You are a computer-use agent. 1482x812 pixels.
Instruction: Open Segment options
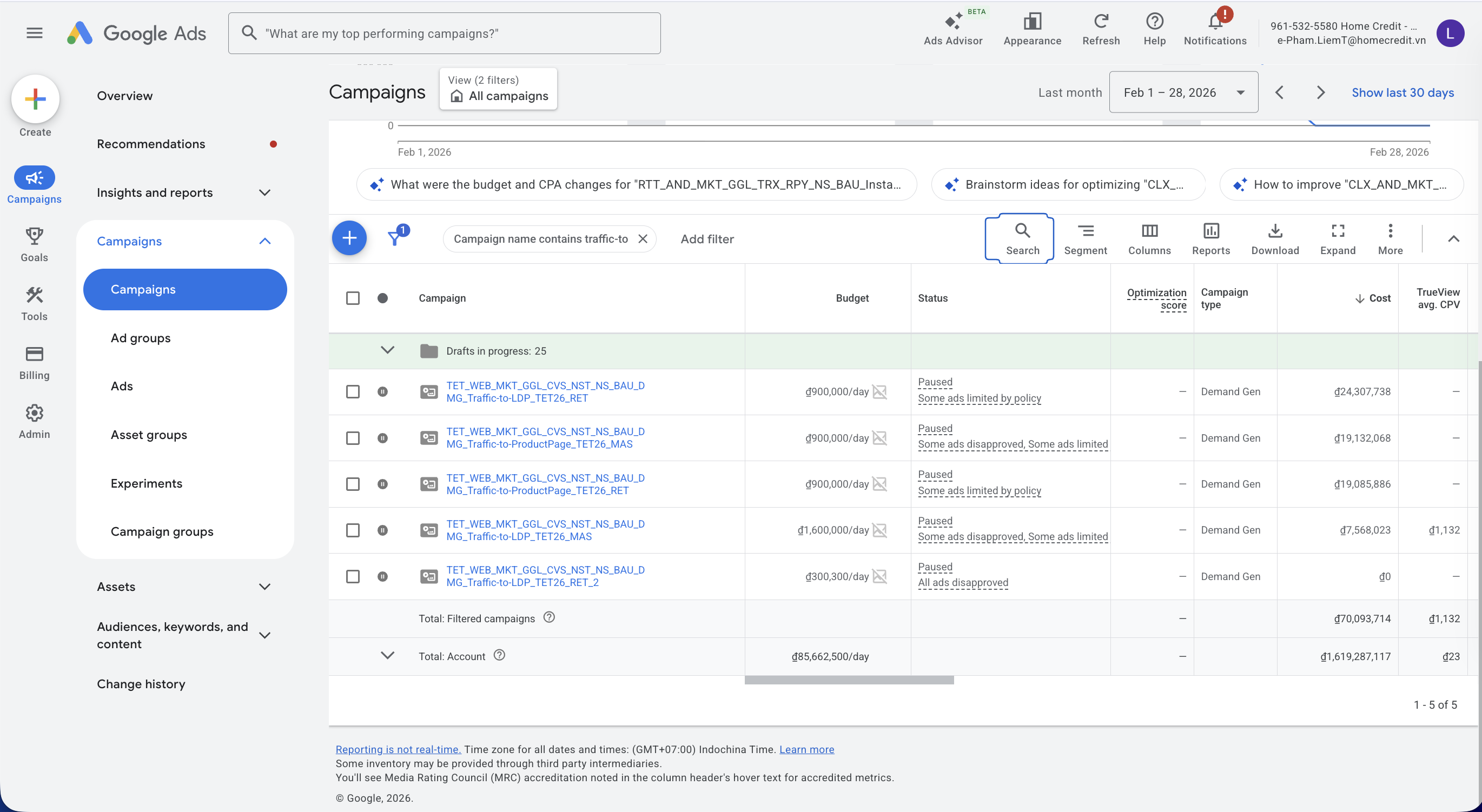(1085, 238)
